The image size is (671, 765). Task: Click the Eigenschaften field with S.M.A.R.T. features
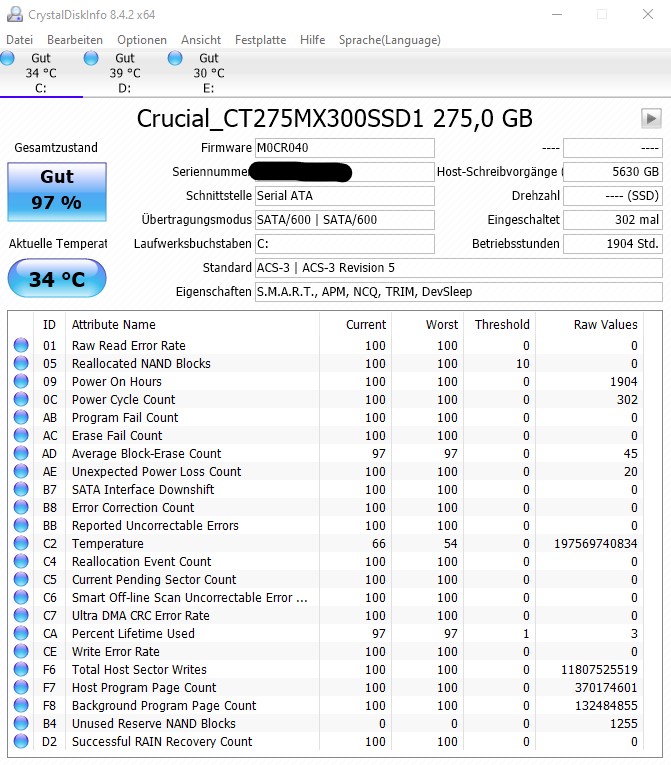[459, 292]
